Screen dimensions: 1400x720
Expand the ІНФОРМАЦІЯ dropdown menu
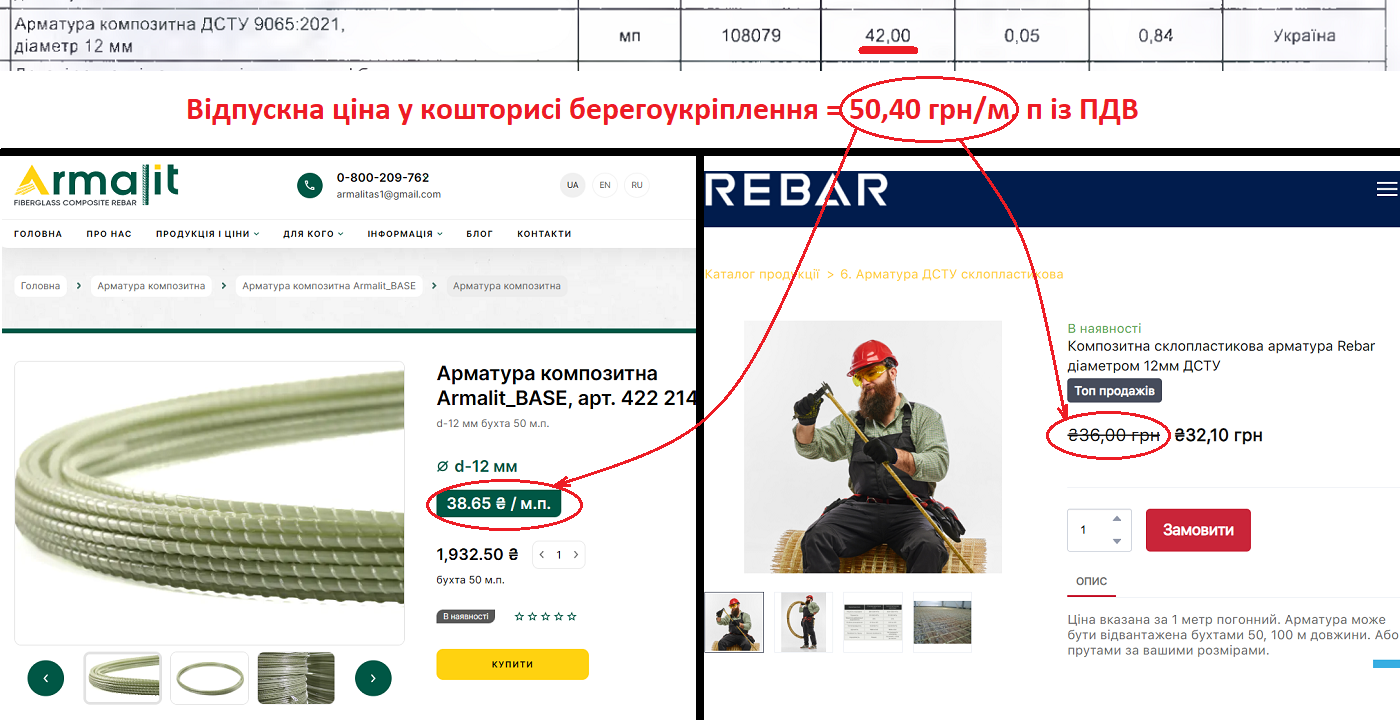pyautogui.click(x=405, y=234)
